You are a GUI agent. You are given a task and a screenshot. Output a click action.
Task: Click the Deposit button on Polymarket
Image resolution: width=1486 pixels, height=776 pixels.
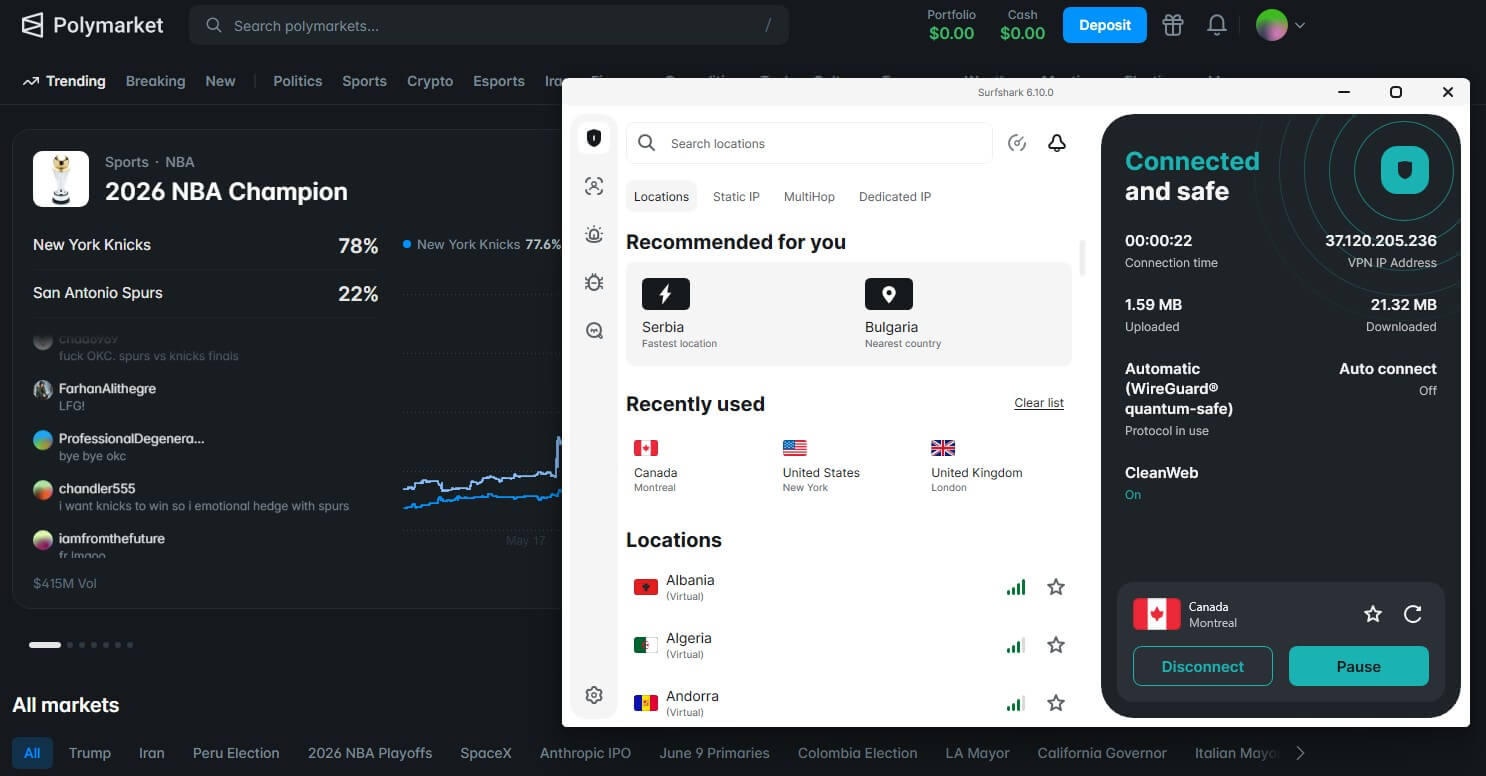coord(1105,25)
